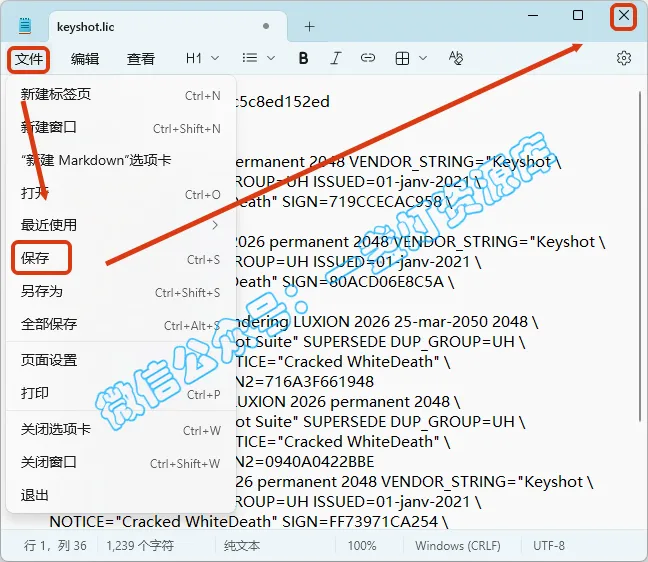Select 全部保存 in the menu

click(x=121, y=324)
